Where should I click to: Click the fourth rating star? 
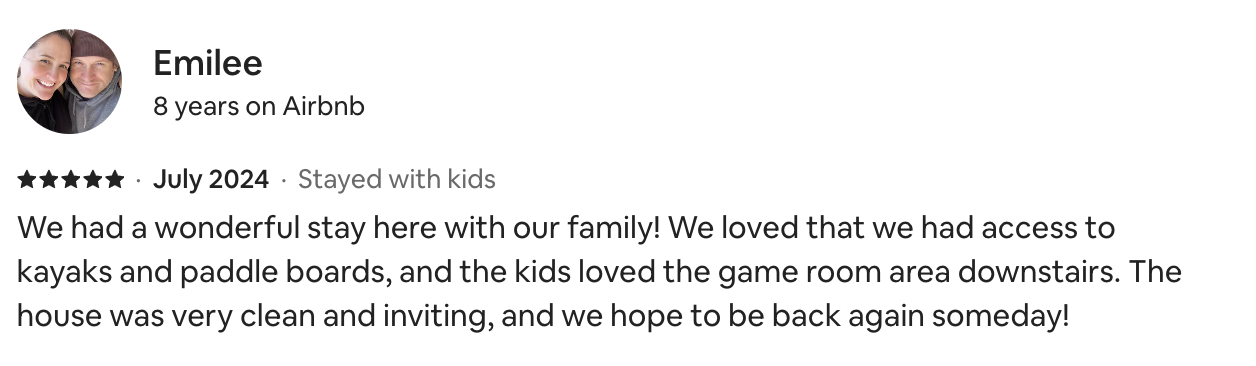click(x=93, y=180)
